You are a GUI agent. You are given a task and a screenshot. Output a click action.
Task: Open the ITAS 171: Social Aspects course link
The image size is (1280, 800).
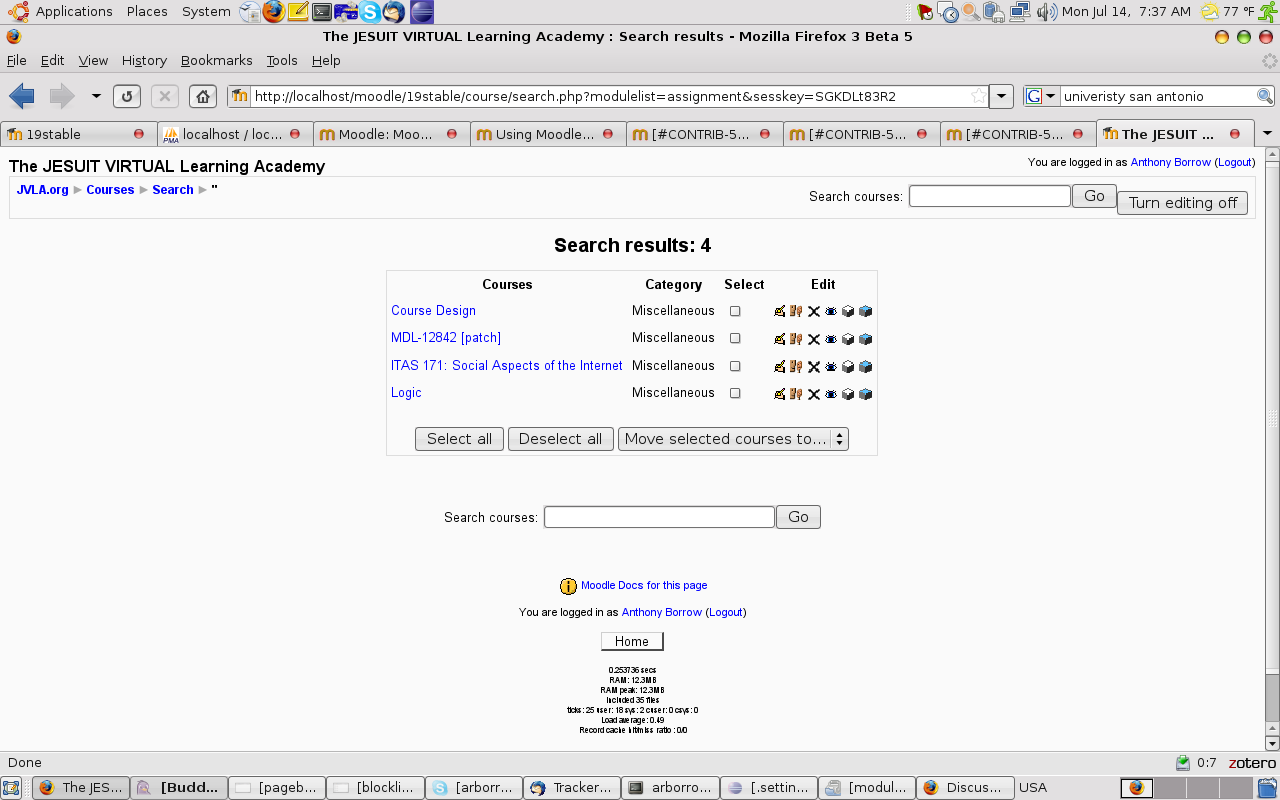tap(507, 366)
